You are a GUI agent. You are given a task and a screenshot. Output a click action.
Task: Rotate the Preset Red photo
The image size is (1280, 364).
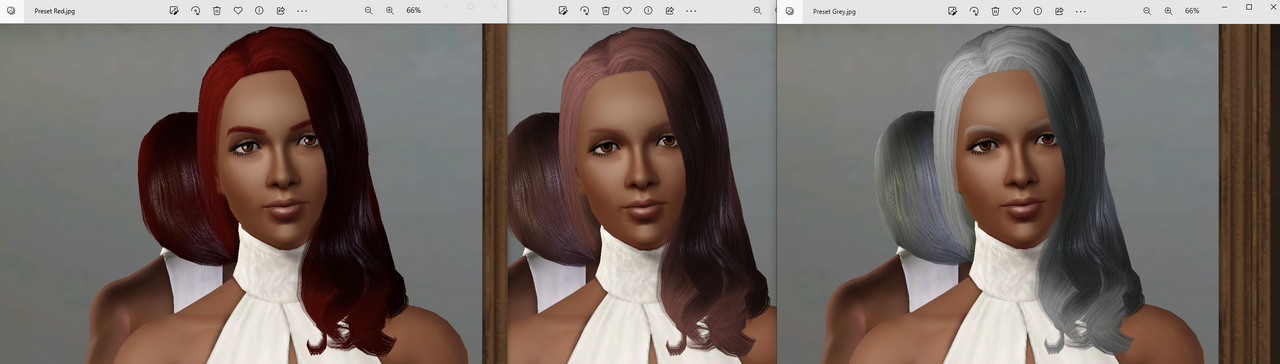[x=195, y=10]
